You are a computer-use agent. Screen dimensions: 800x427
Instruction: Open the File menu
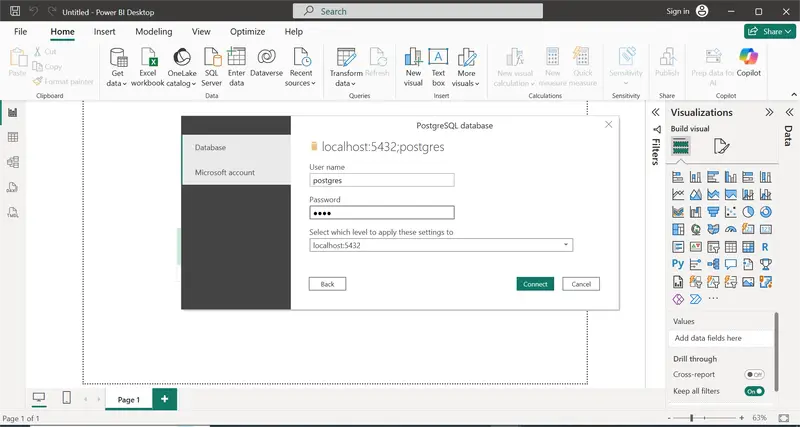click(20, 32)
